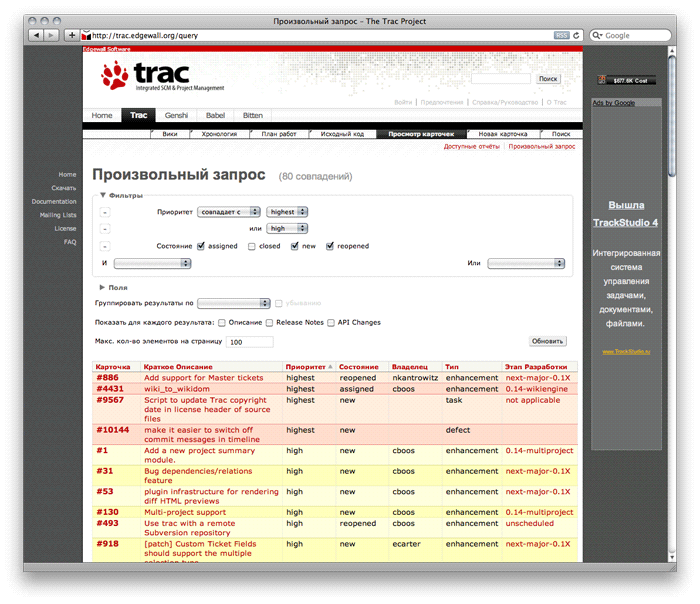Check the Release Notes checkbox

[270, 322]
